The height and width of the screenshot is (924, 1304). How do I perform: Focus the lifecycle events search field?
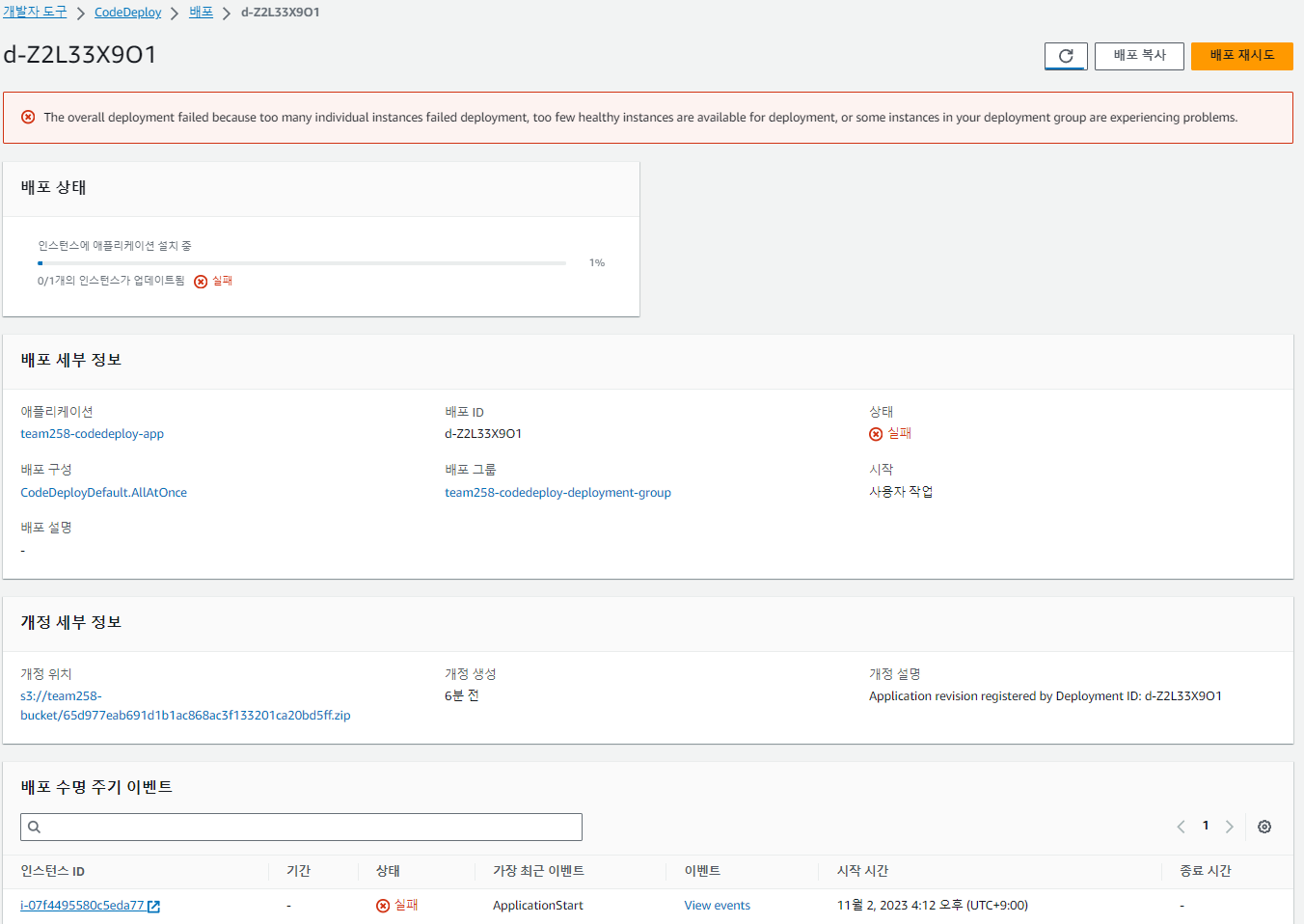[301, 827]
